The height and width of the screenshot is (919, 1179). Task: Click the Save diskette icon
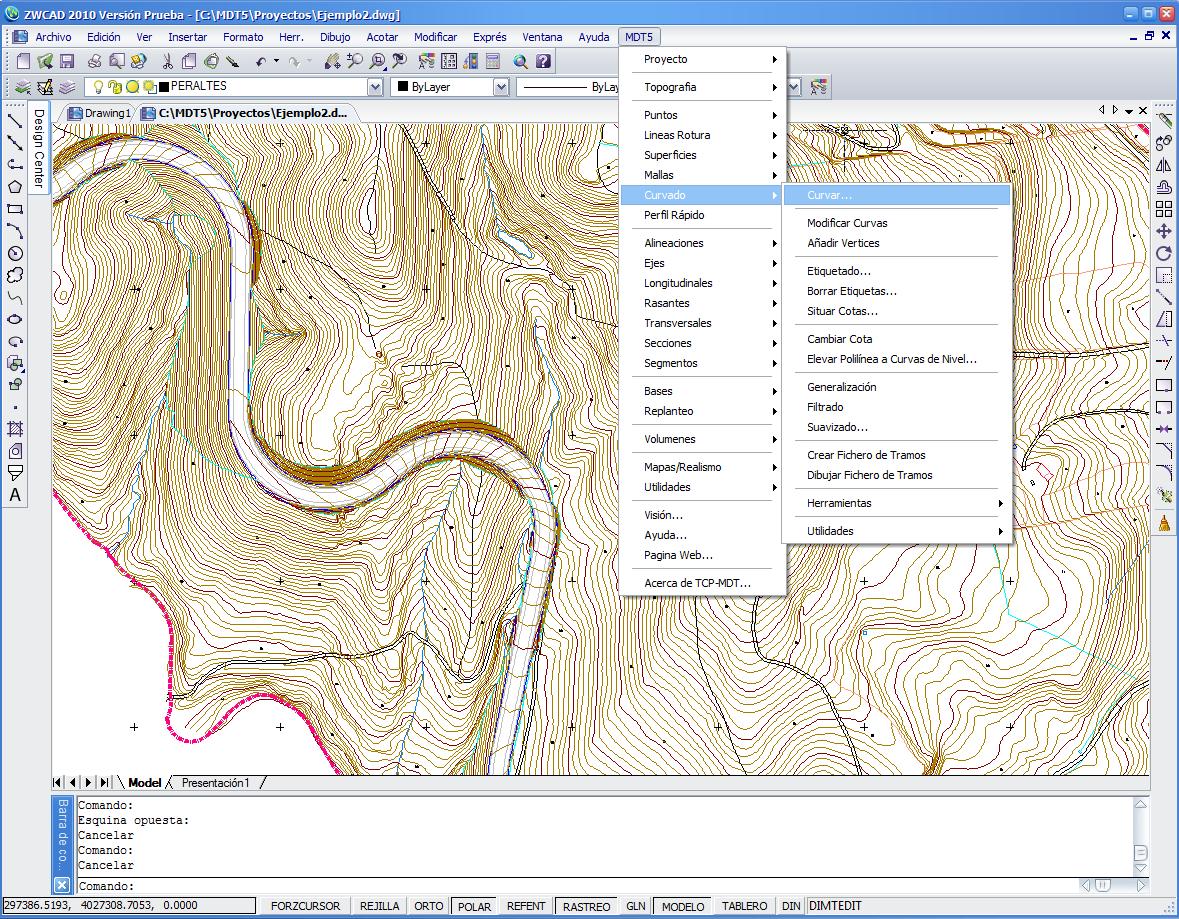click(67, 62)
